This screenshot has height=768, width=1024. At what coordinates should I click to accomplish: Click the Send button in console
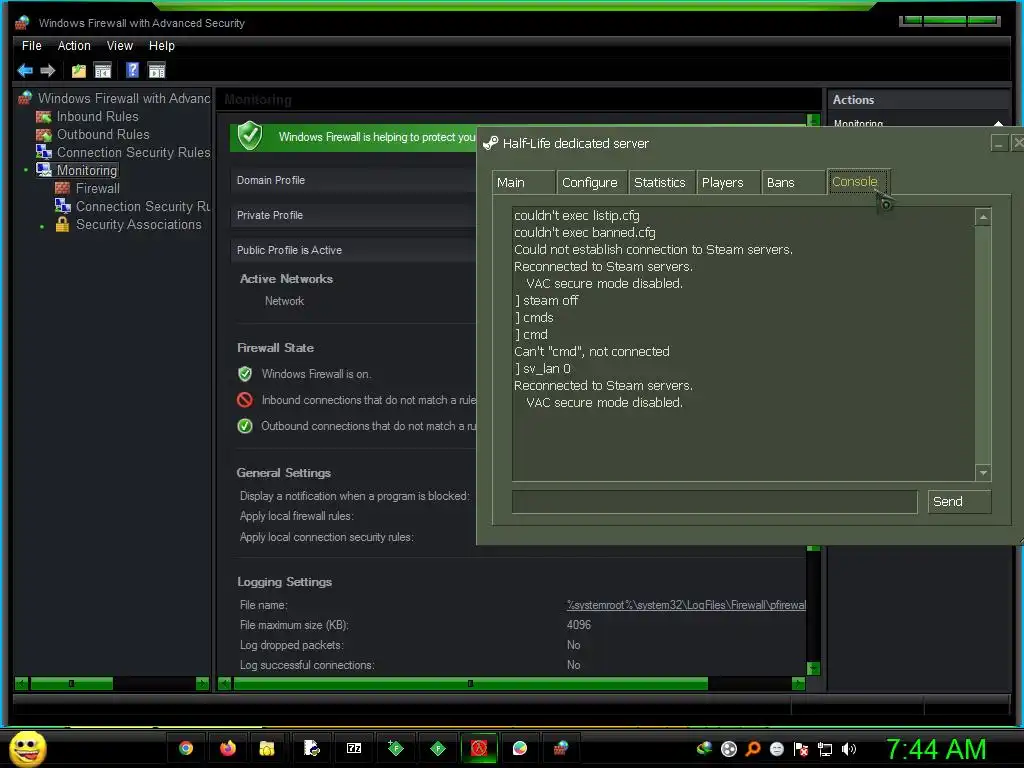coord(959,502)
